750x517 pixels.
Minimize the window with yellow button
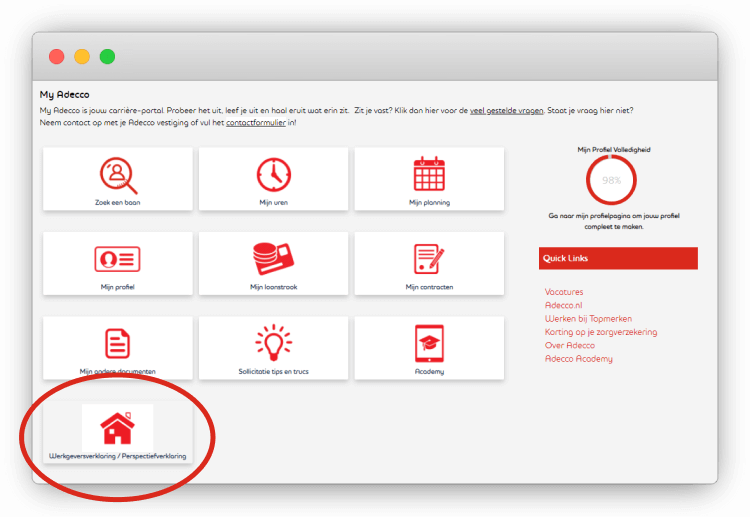click(82, 56)
